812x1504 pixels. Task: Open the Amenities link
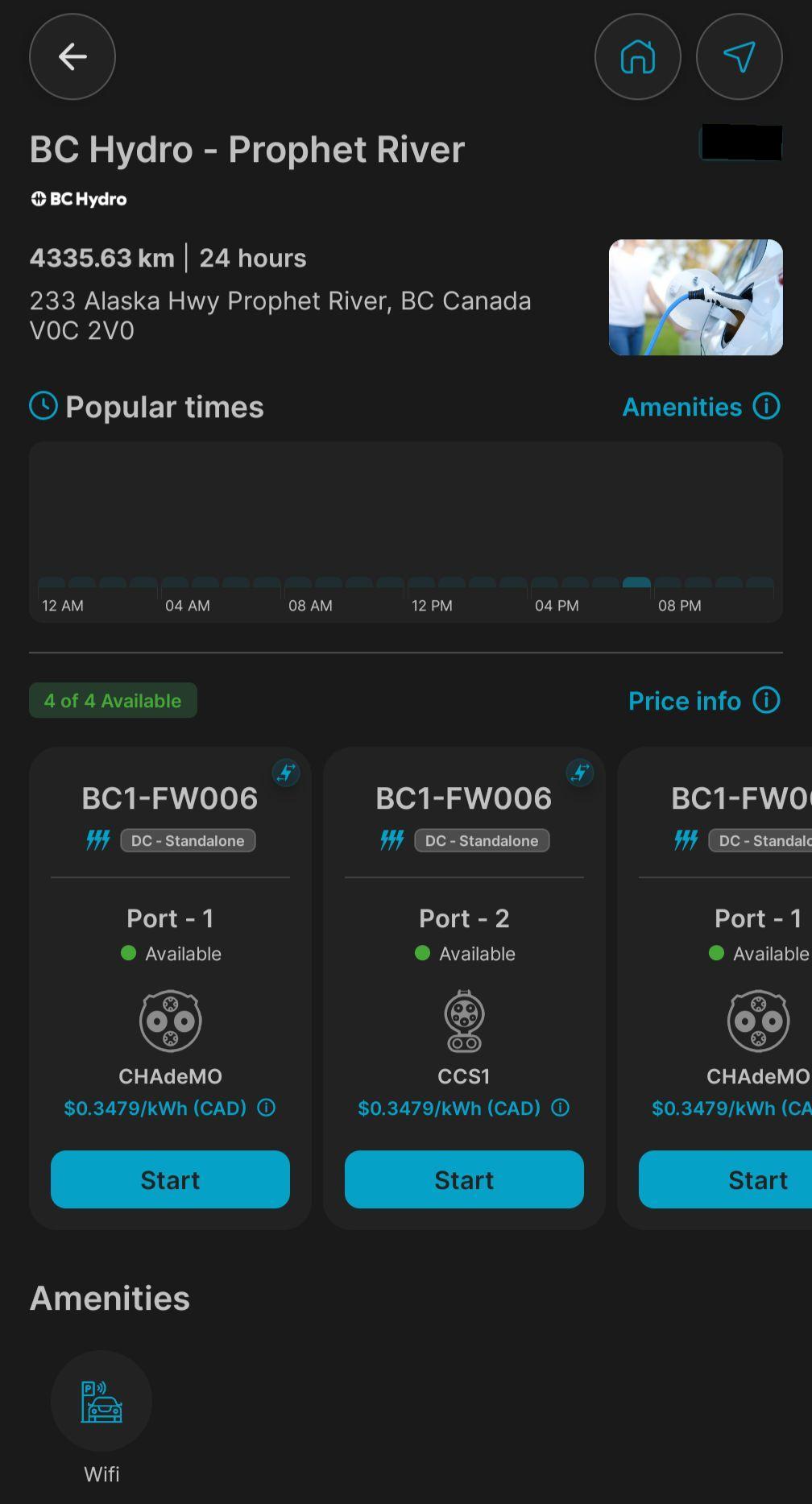coord(681,407)
